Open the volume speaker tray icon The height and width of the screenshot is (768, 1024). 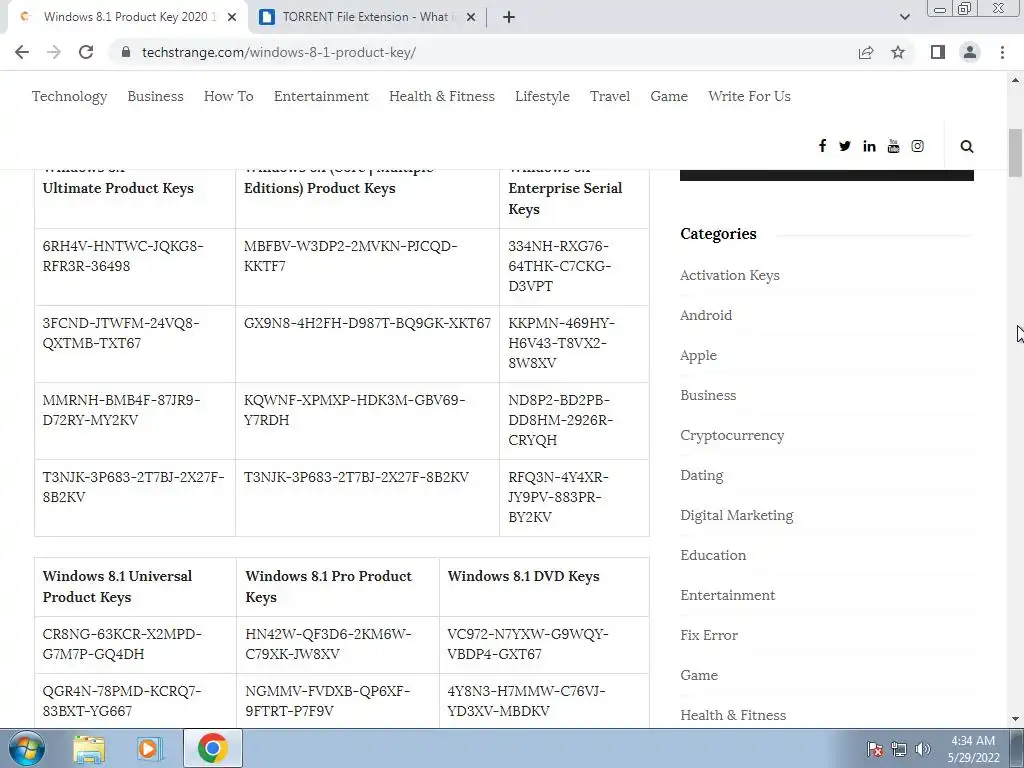click(923, 749)
